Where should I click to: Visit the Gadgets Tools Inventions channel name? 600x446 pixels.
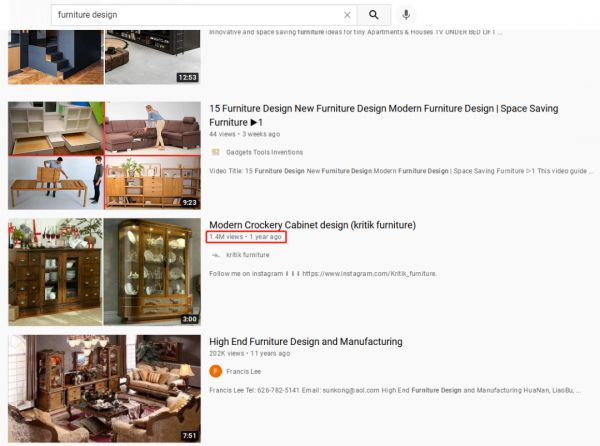pyautogui.click(x=265, y=152)
